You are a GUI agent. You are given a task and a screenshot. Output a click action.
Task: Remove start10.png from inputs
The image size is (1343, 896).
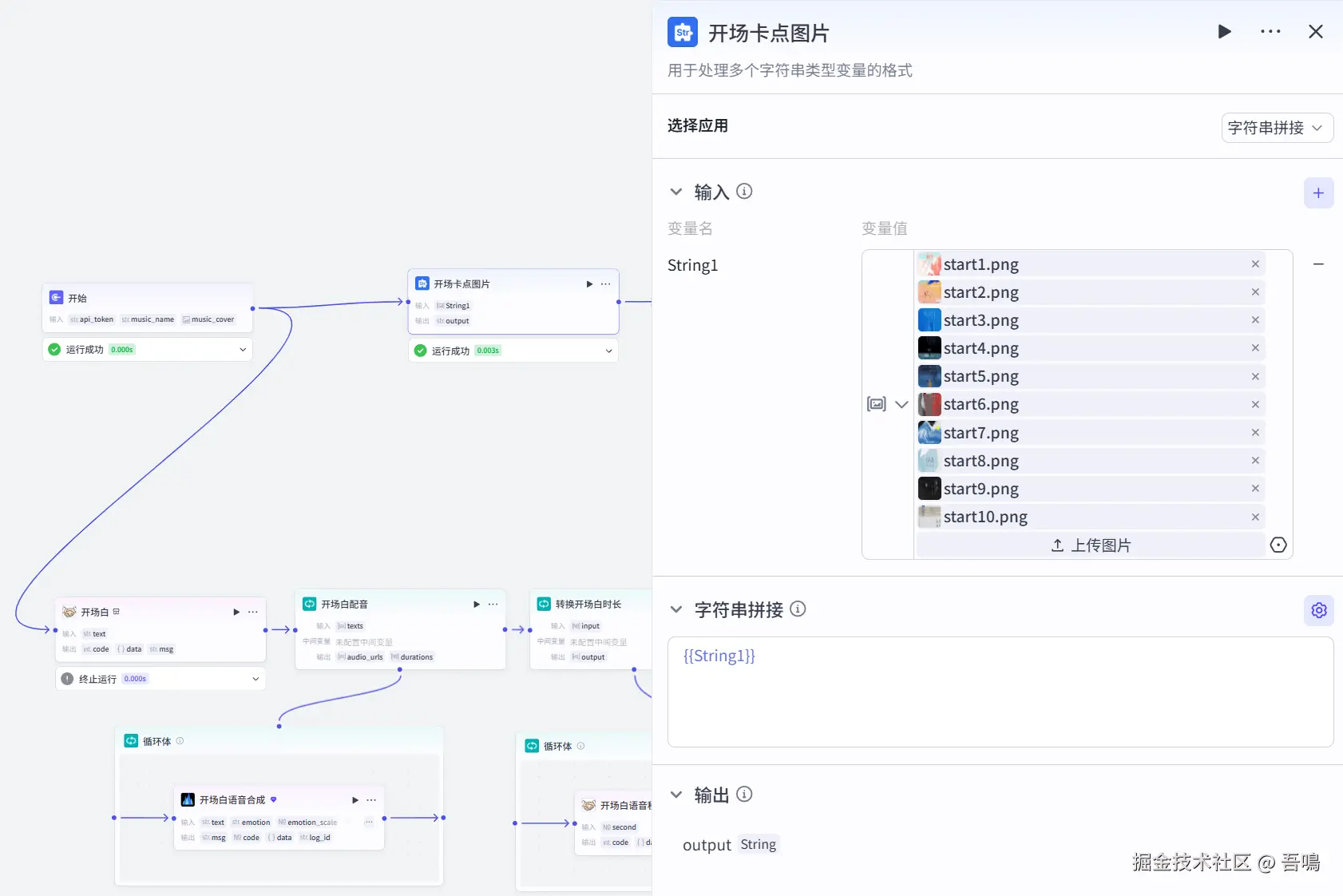[1255, 517]
